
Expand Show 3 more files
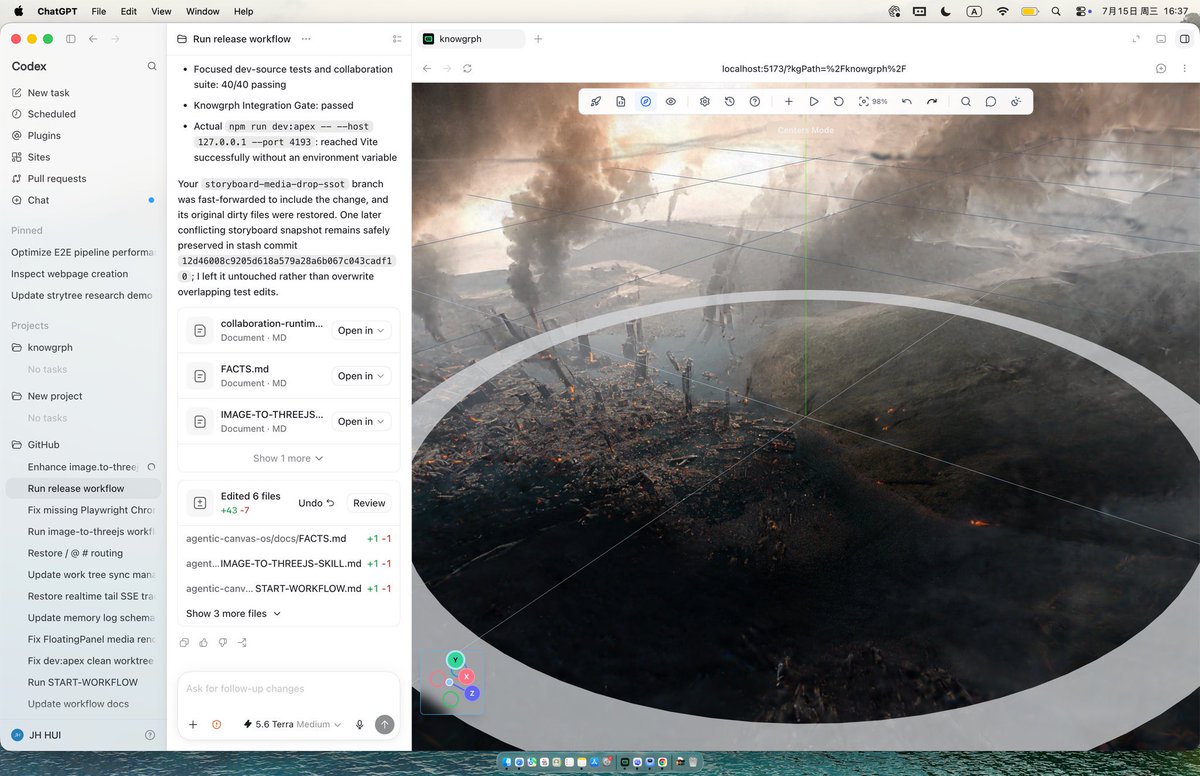(234, 614)
